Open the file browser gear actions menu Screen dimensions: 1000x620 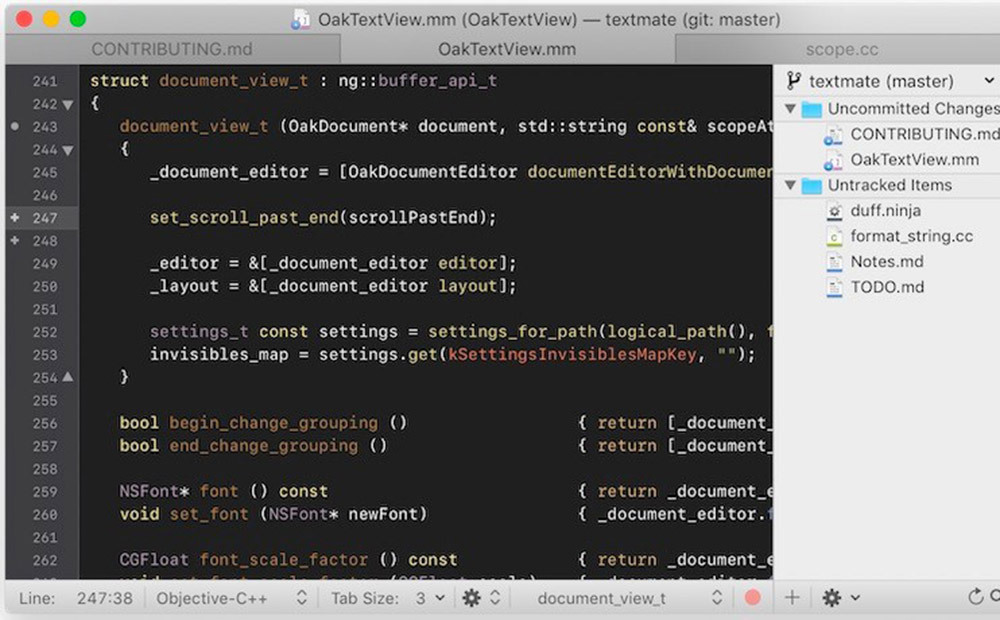(x=839, y=598)
